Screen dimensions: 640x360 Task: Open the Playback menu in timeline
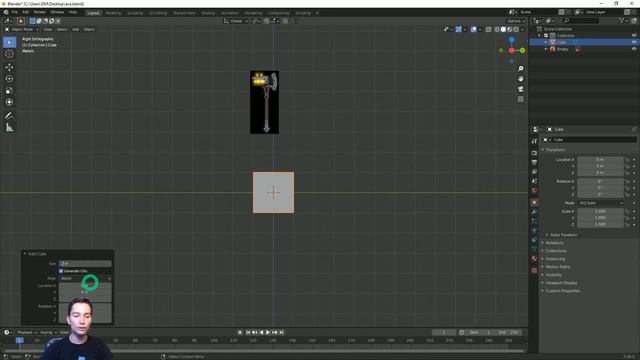point(27,332)
